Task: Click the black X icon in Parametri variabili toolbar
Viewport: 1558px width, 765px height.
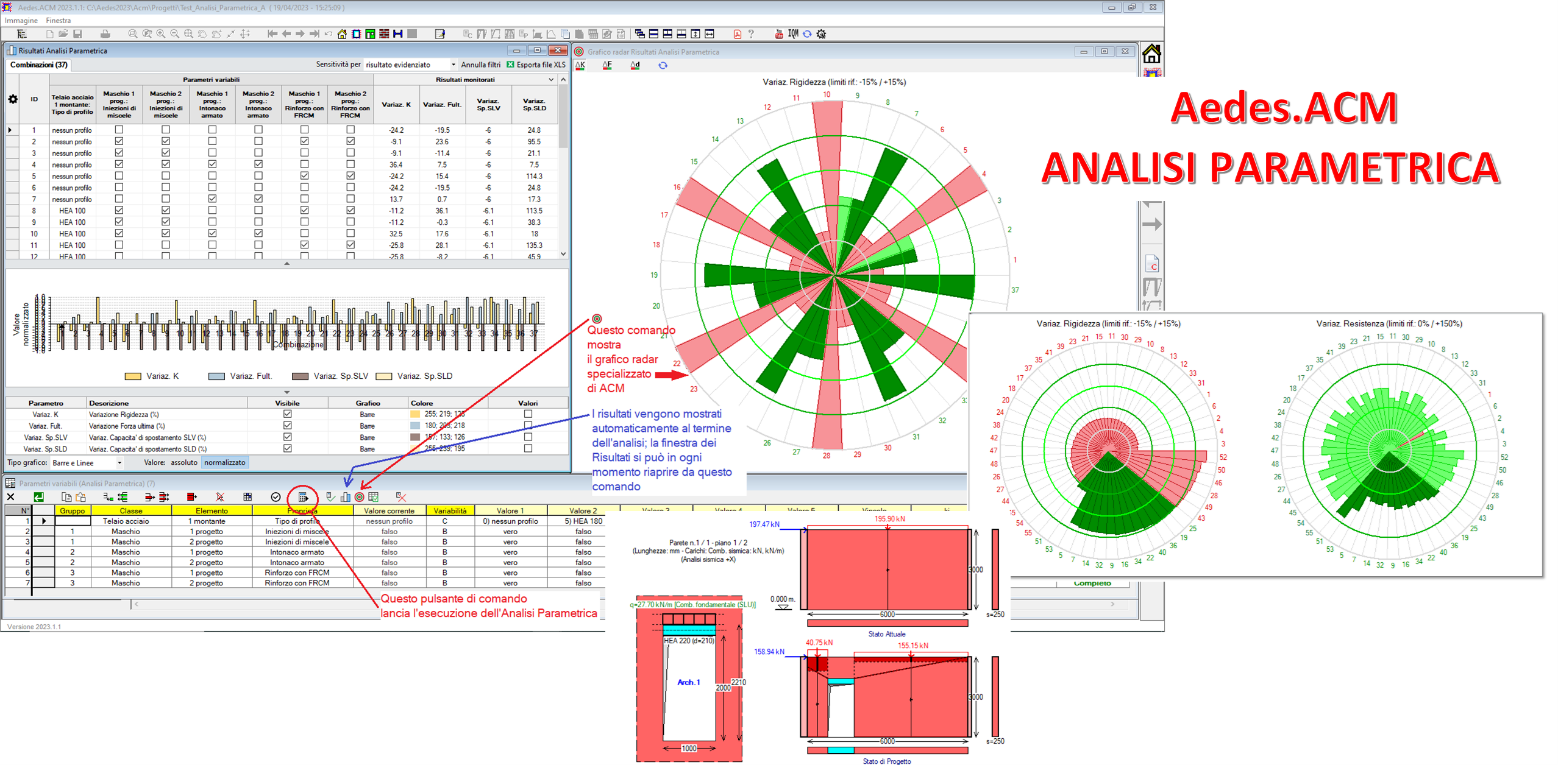Action: (10, 497)
